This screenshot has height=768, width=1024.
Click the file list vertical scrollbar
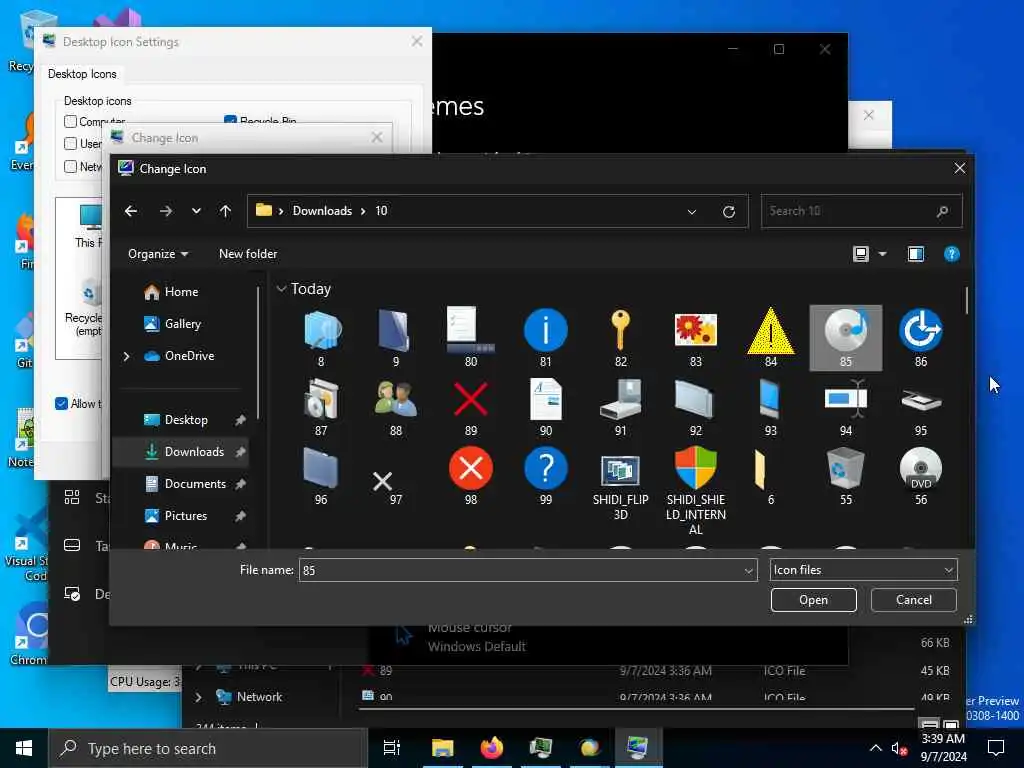click(967, 300)
